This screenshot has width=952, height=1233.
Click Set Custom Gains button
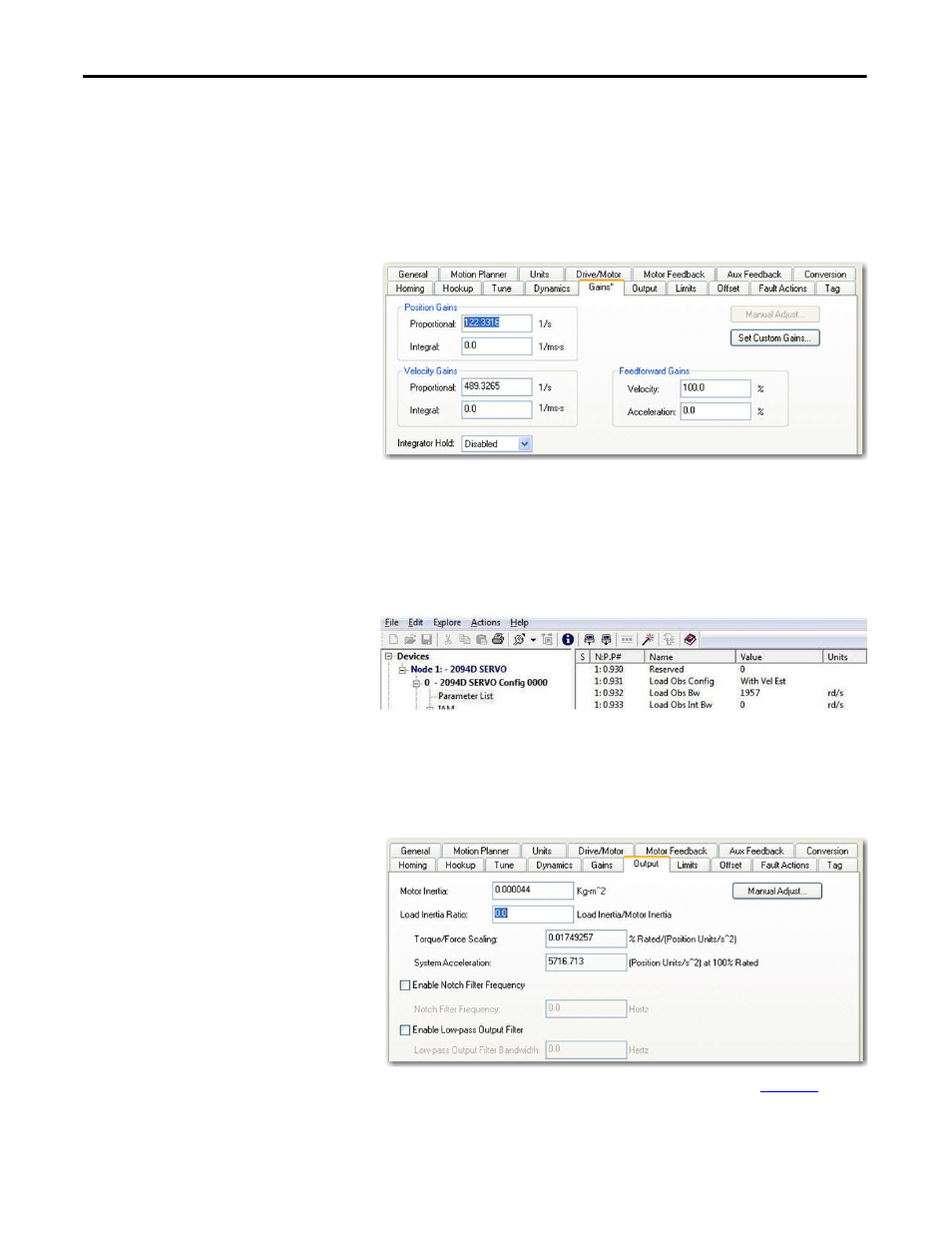[x=775, y=337]
